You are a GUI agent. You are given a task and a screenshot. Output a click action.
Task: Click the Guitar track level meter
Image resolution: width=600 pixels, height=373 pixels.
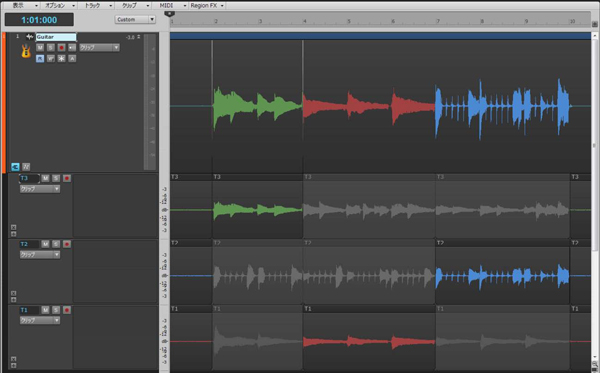[150, 102]
